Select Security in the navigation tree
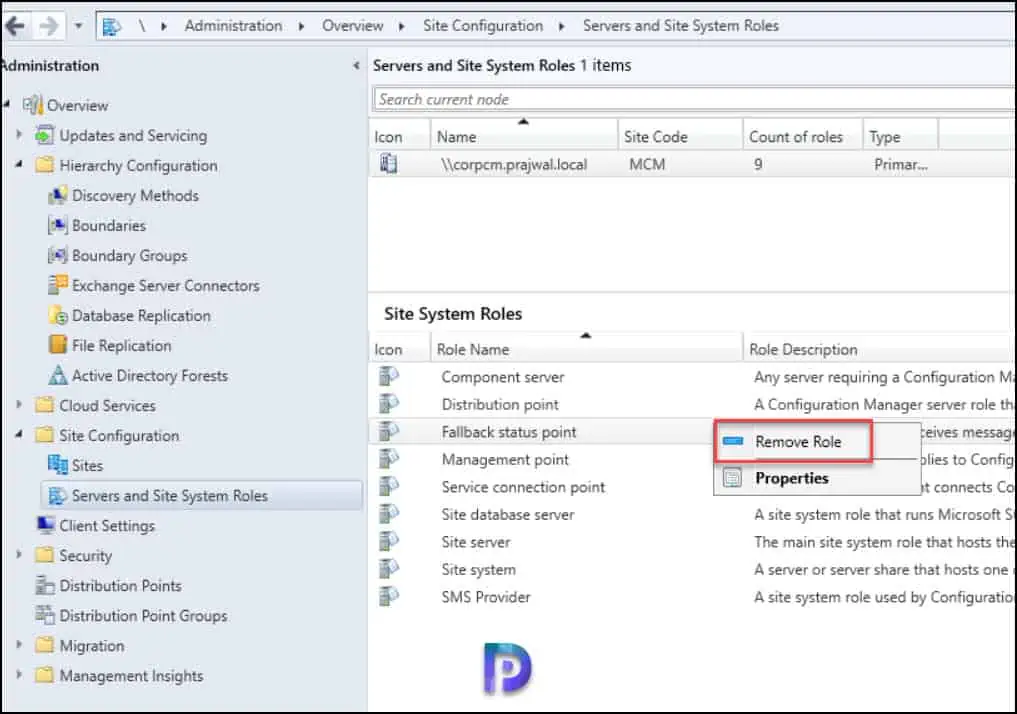The height and width of the screenshot is (714, 1017). pyautogui.click(x=86, y=556)
